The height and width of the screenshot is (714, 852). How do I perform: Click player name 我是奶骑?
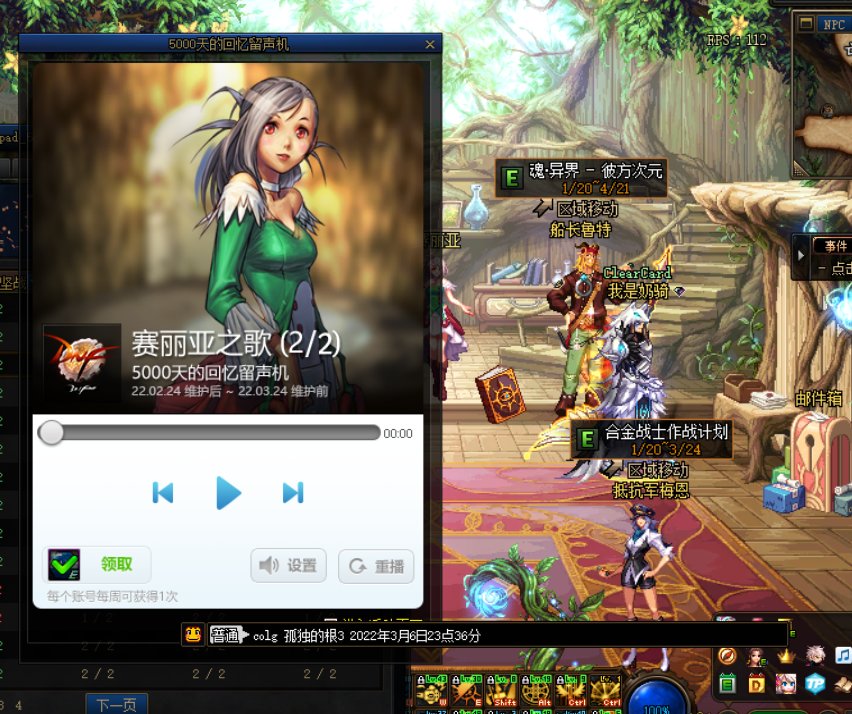point(638,291)
